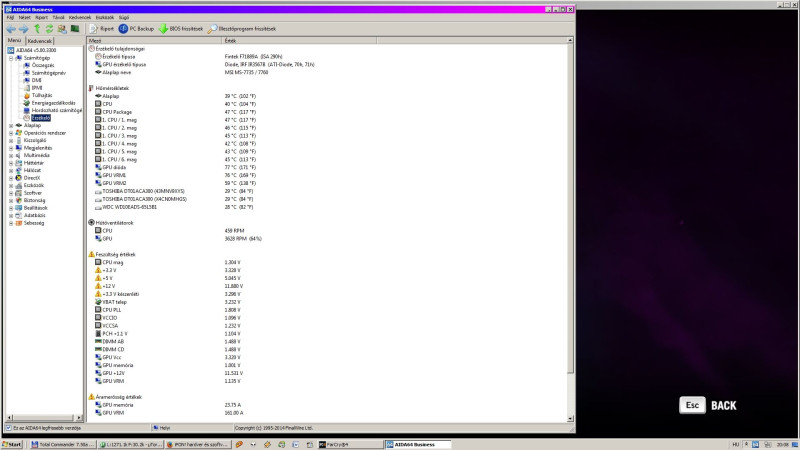Screen dimensions: 800x450
Task: Expand the Alaplap tree node
Action: [x=11, y=126]
